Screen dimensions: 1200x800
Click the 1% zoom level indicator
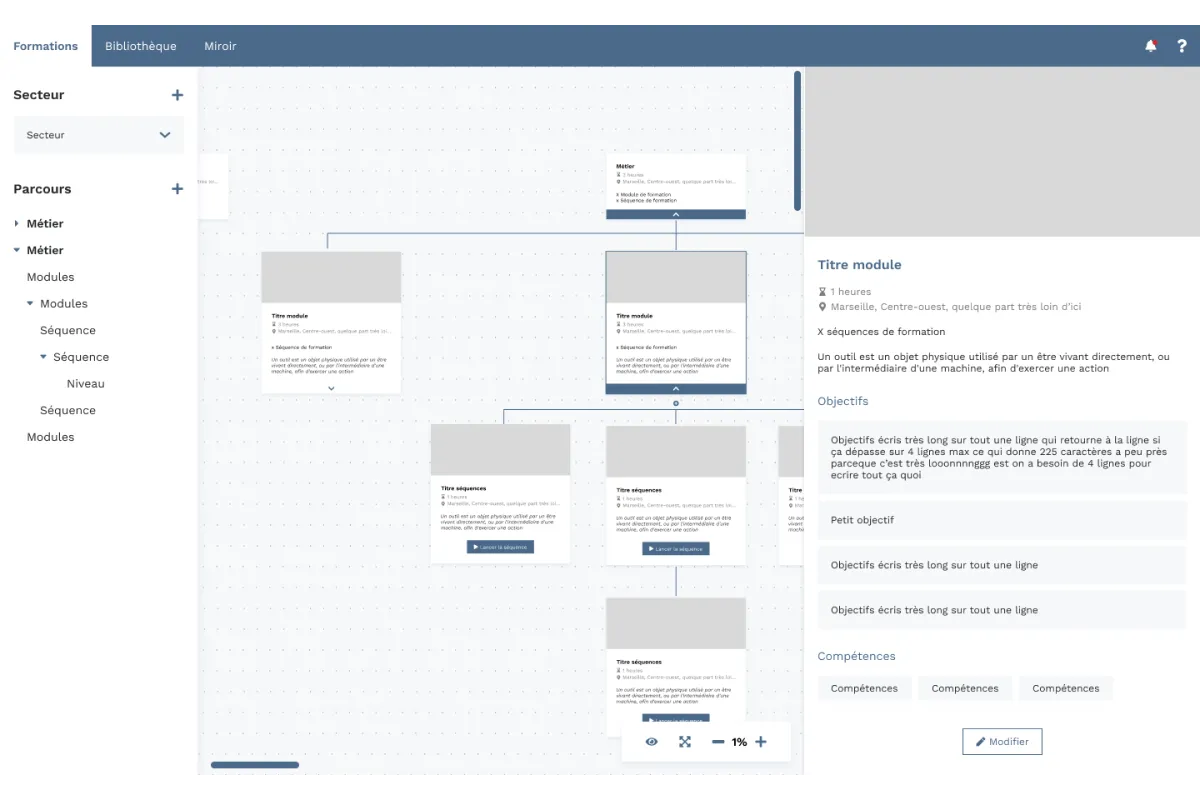pyautogui.click(x=739, y=741)
